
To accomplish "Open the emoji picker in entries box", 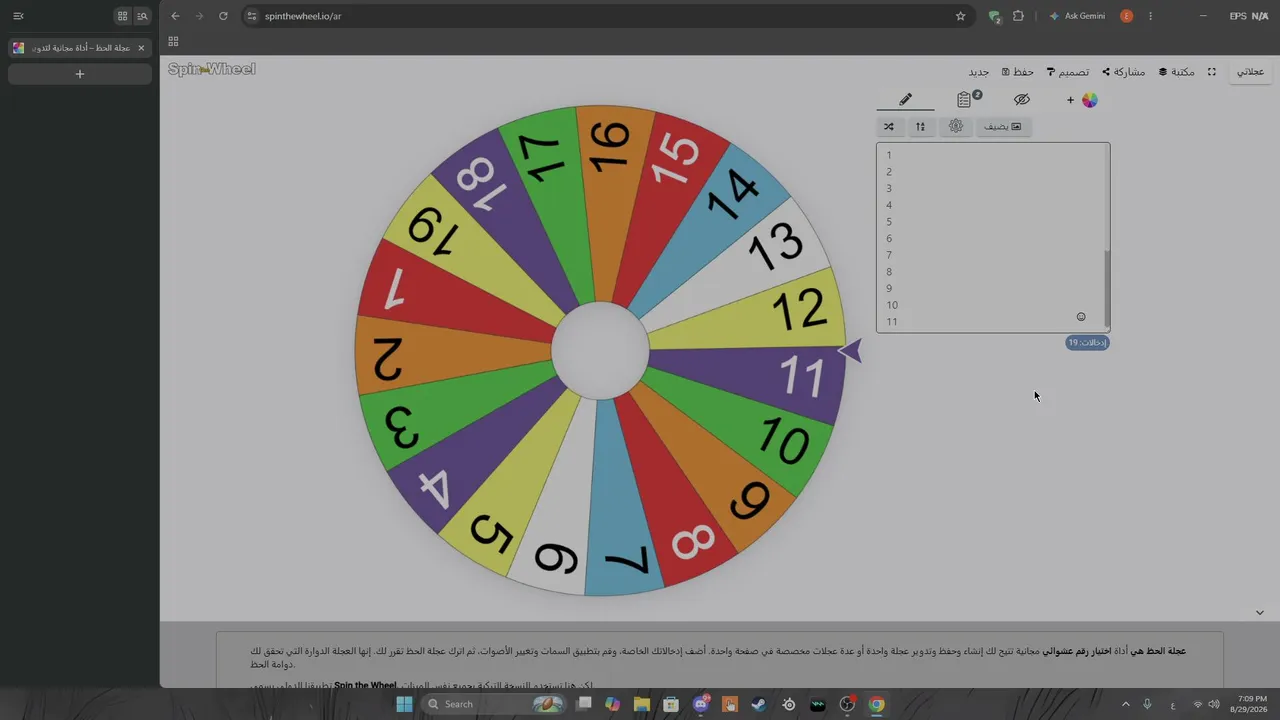I will pyautogui.click(x=1081, y=317).
